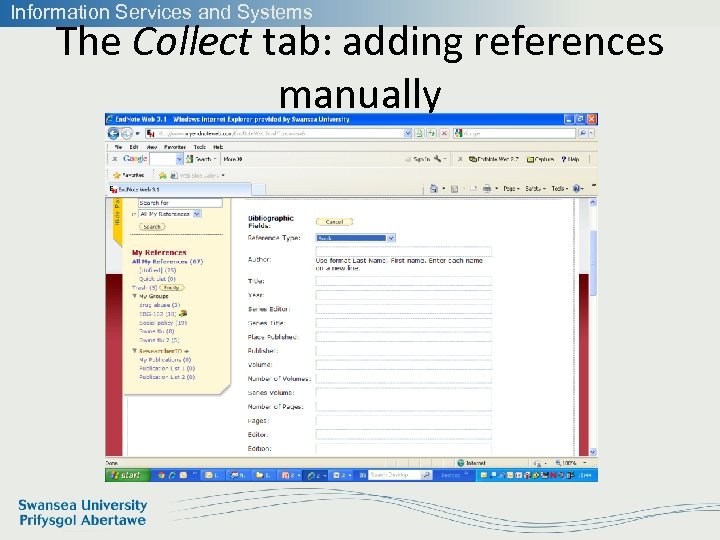
Task: Click the Year input field
Action: (404, 295)
